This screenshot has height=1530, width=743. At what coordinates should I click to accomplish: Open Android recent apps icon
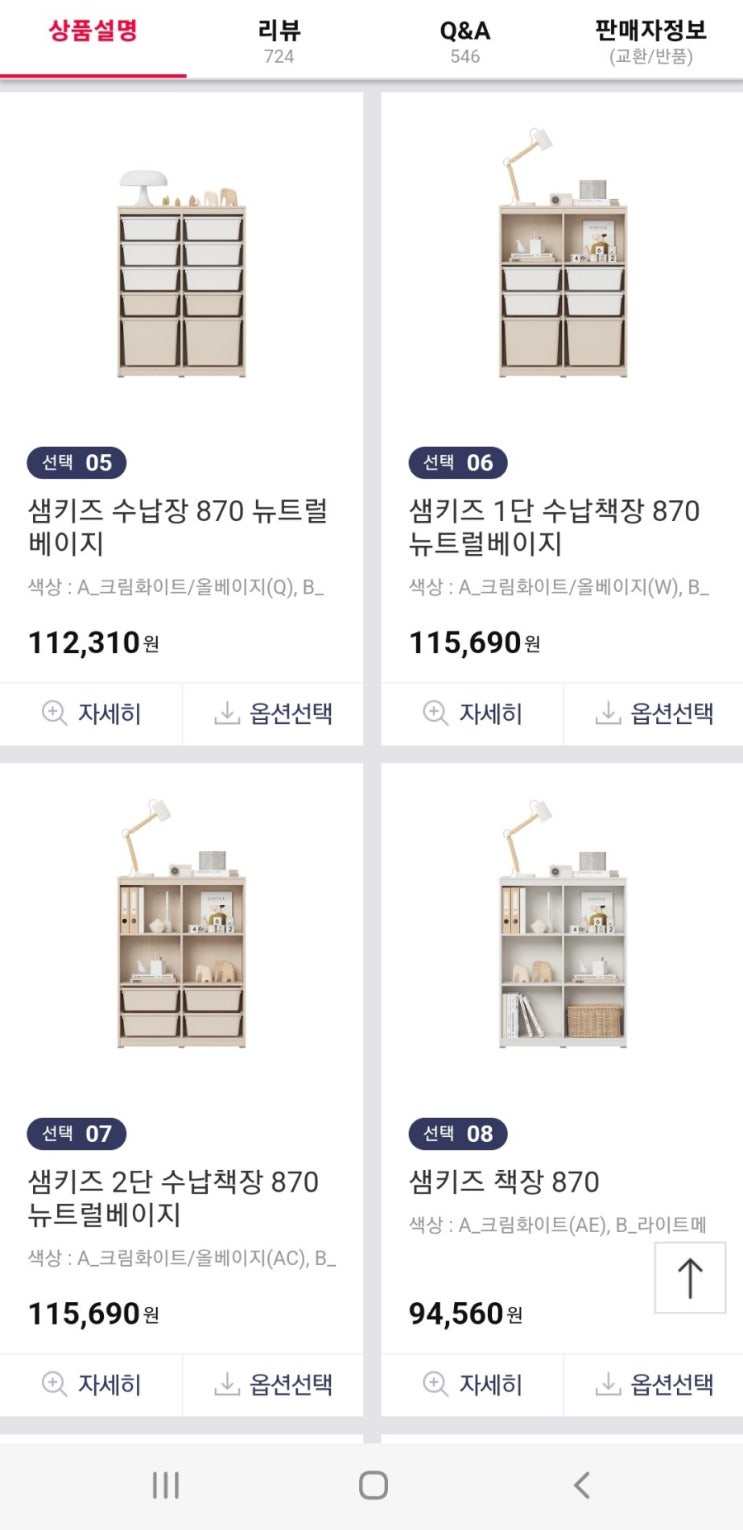tap(165, 1485)
